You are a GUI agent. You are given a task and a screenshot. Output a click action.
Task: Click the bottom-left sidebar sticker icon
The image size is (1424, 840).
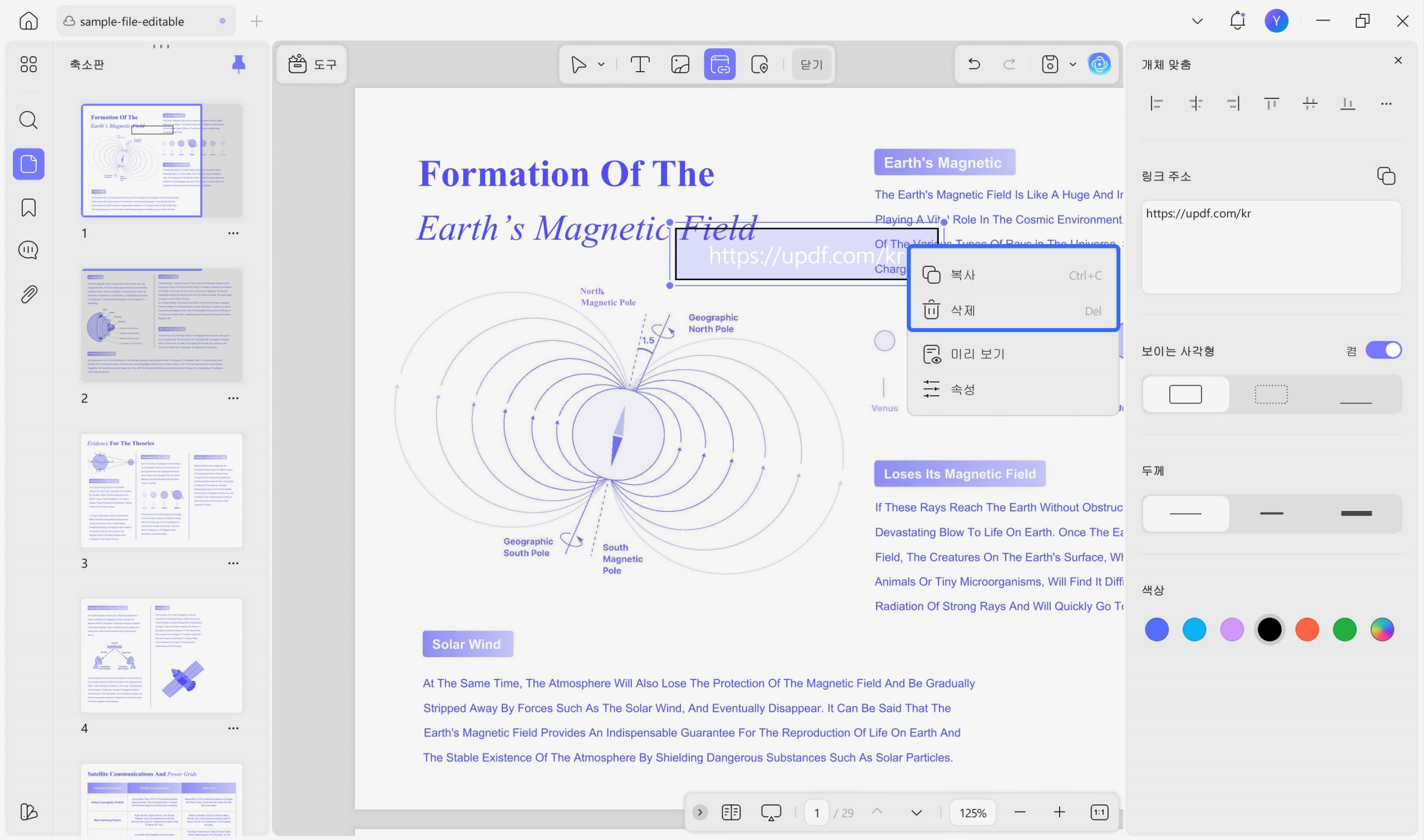pos(28,812)
